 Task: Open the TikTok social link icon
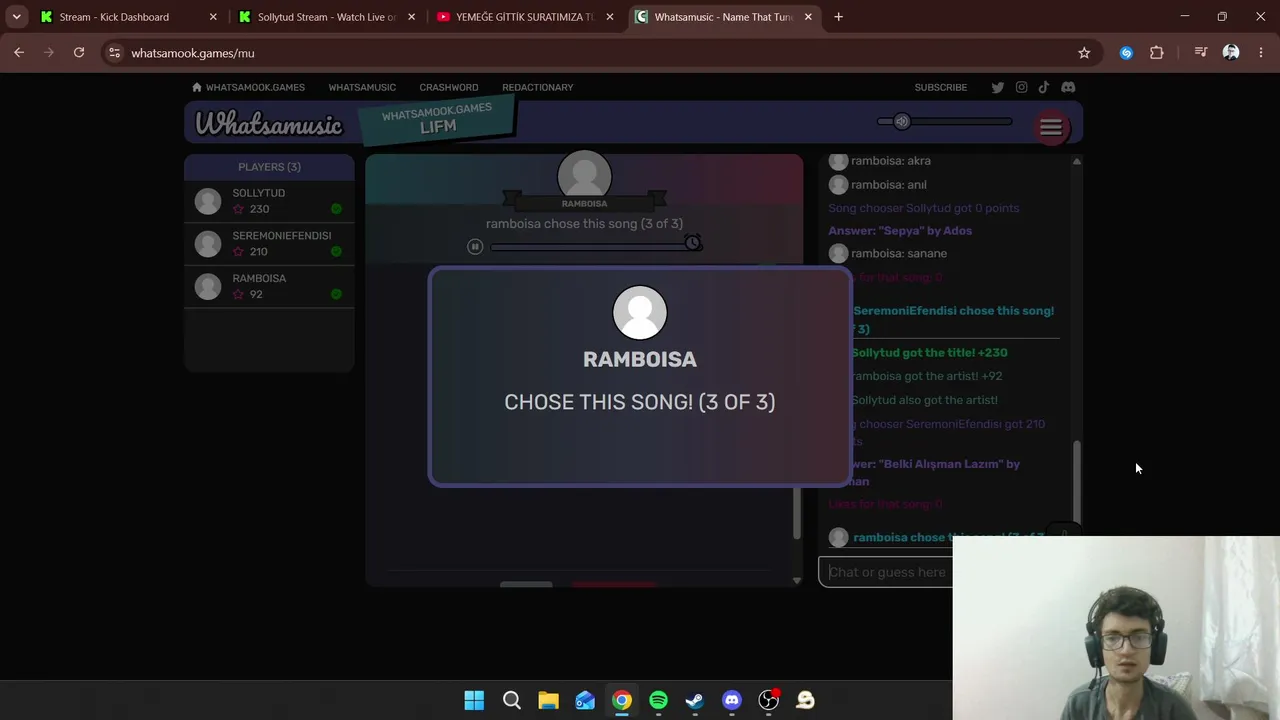(x=1044, y=87)
